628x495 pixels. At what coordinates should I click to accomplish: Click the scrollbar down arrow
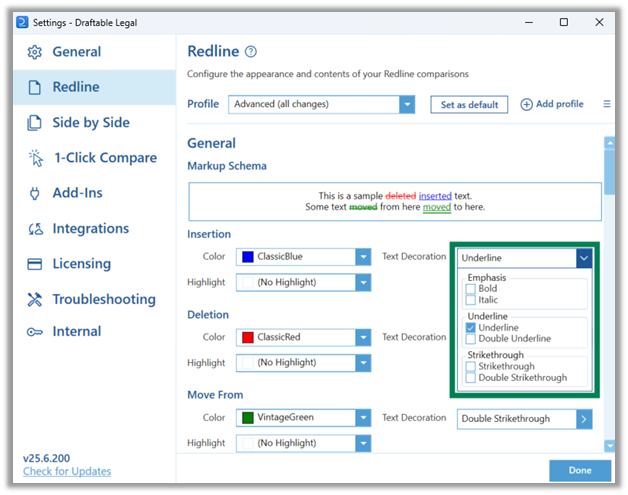point(610,446)
